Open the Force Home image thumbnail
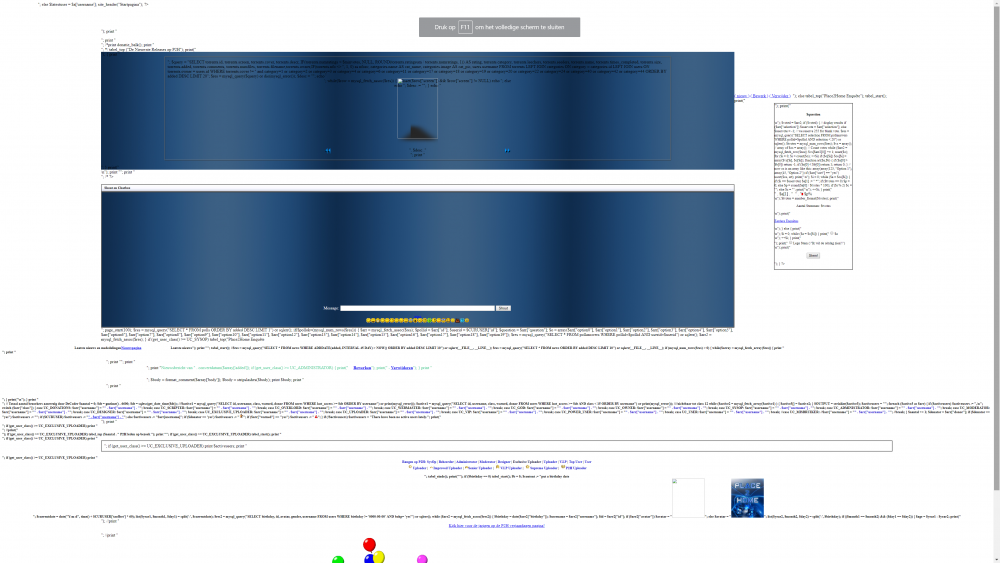Image resolution: width=1000 pixels, height=563 pixels. [x=747, y=497]
